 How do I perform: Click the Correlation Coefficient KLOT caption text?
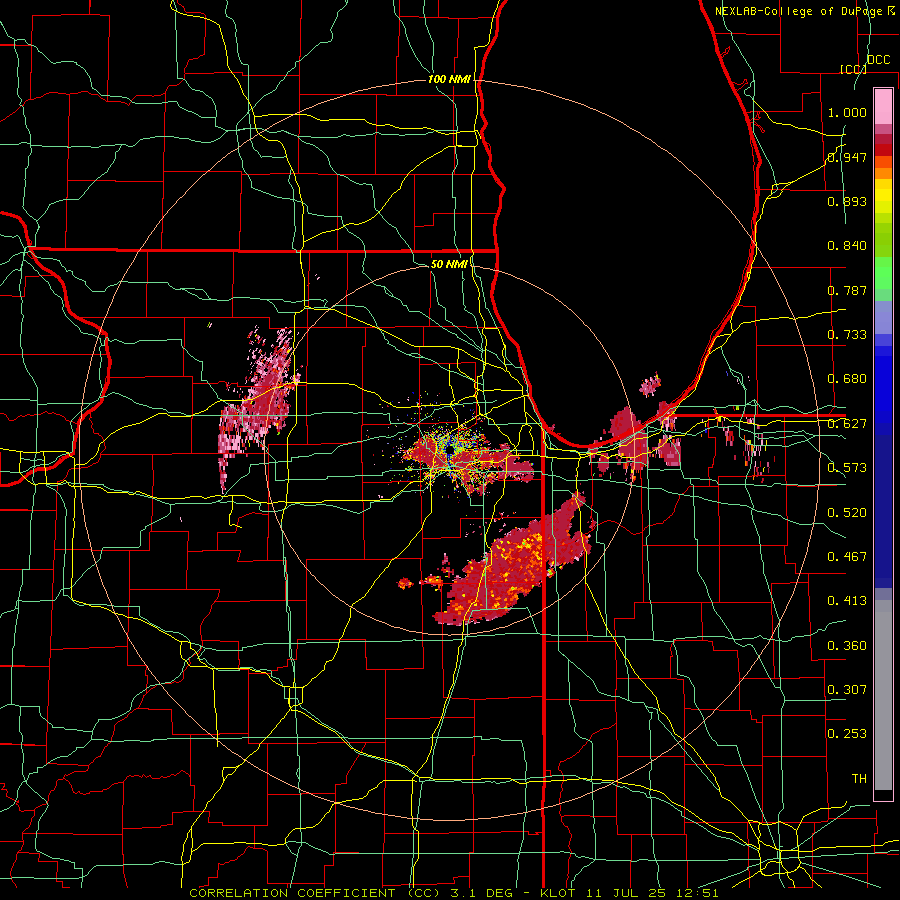(x=454, y=893)
